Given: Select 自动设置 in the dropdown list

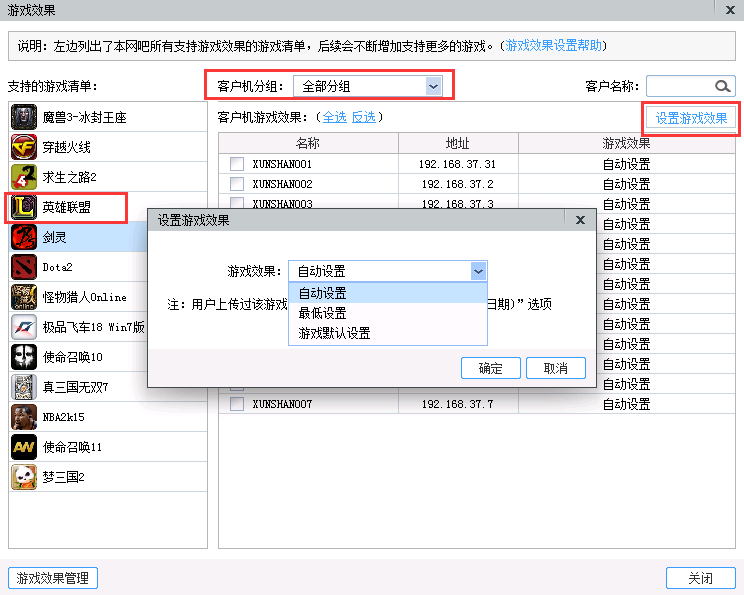Looking at the screenshot, I should pos(388,293).
